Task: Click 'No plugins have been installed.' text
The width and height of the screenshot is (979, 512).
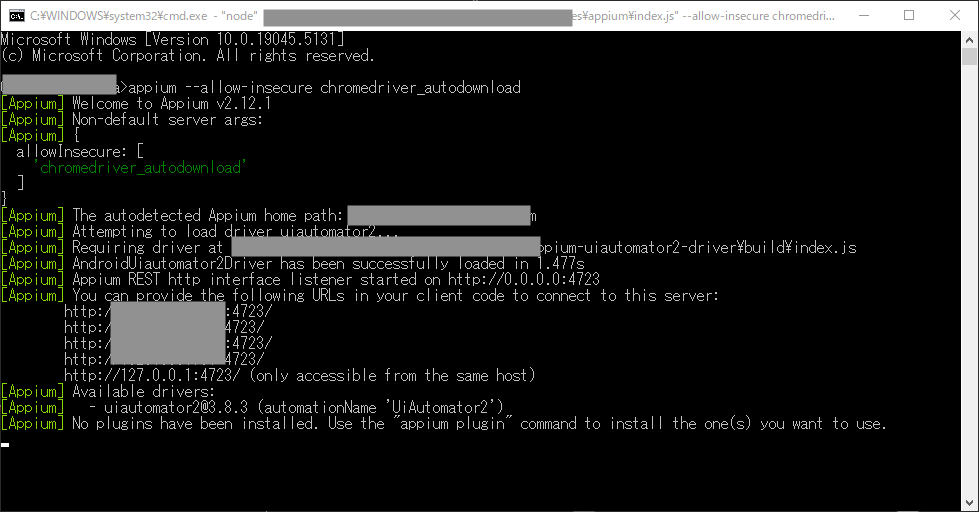Action: [197, 423]
